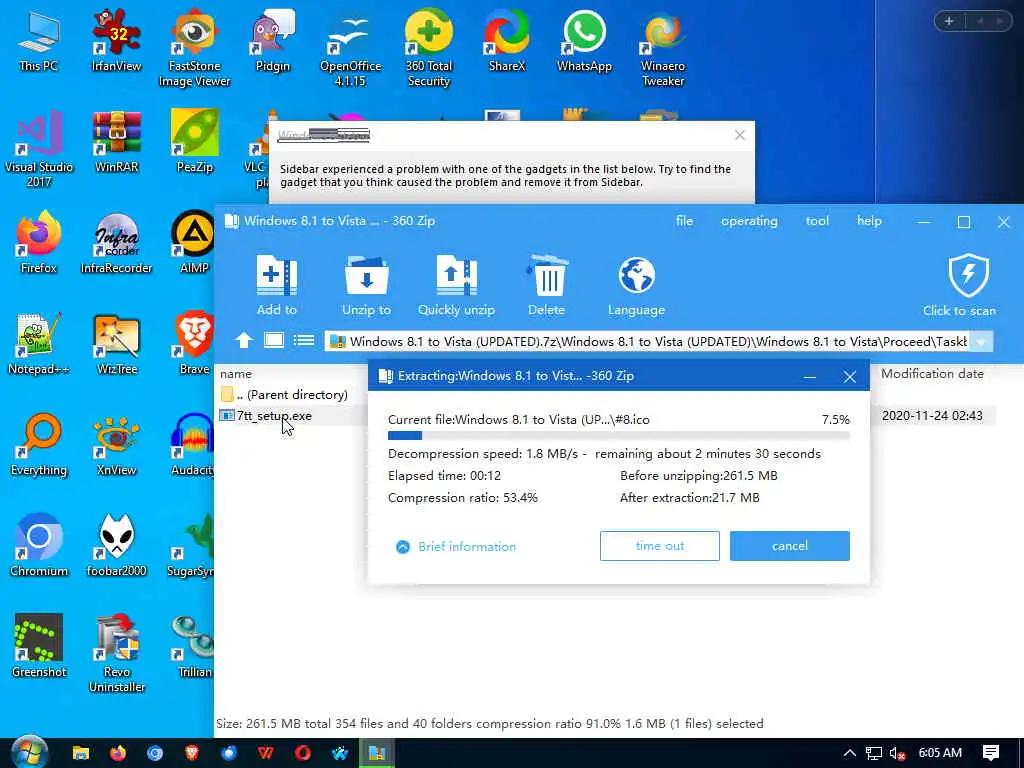Open This PC desktop icon

pyautogui.click(x=38, y=42)
